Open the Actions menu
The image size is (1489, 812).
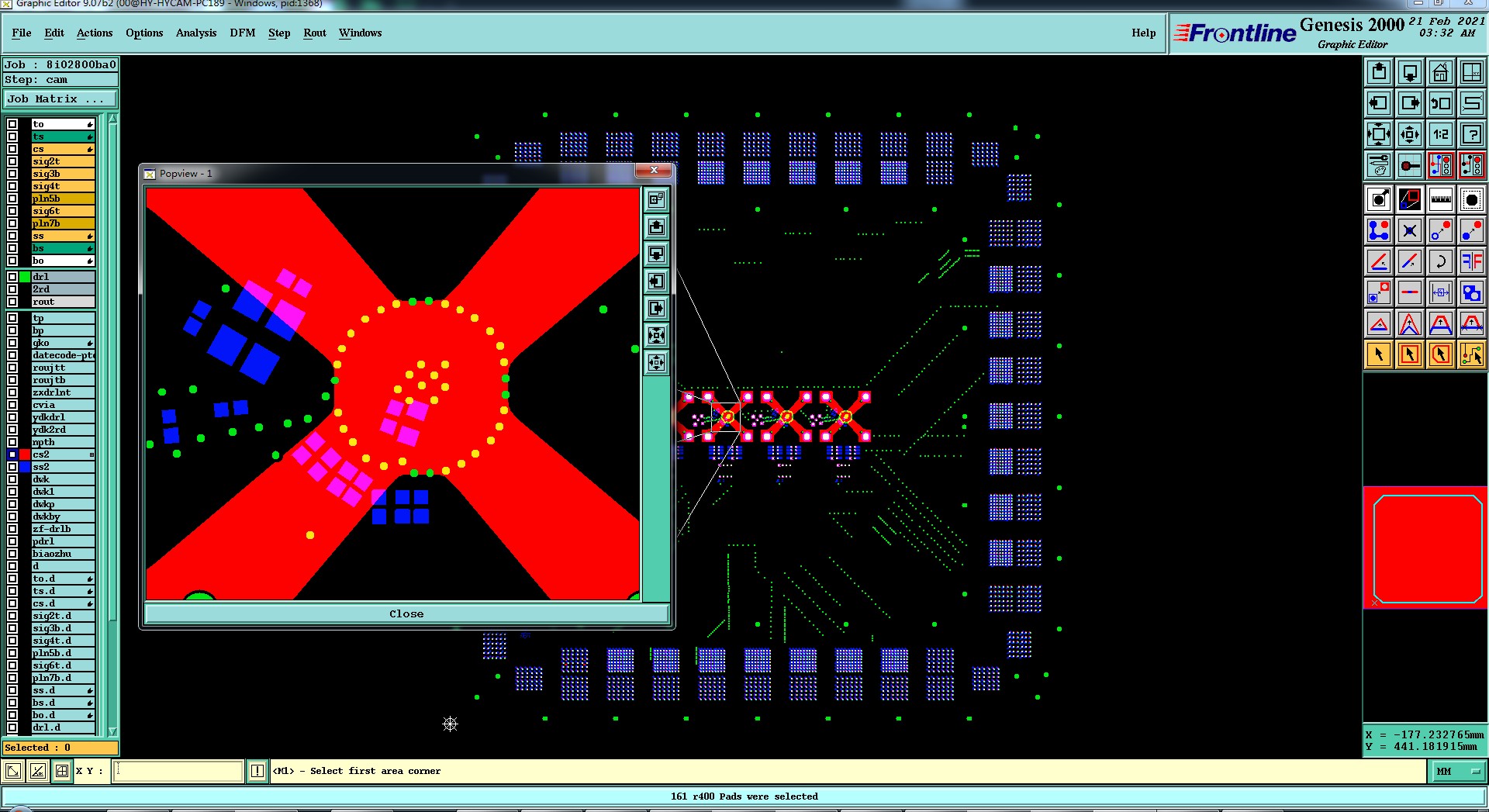coord(95,33)
